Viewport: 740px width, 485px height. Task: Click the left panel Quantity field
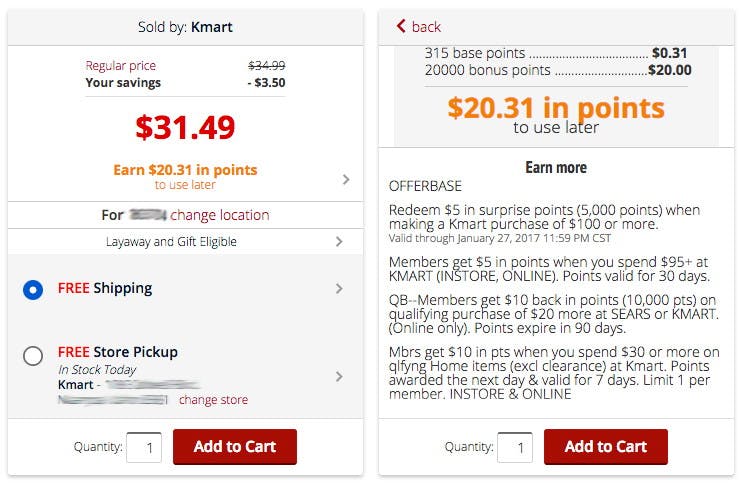[144, 447]
